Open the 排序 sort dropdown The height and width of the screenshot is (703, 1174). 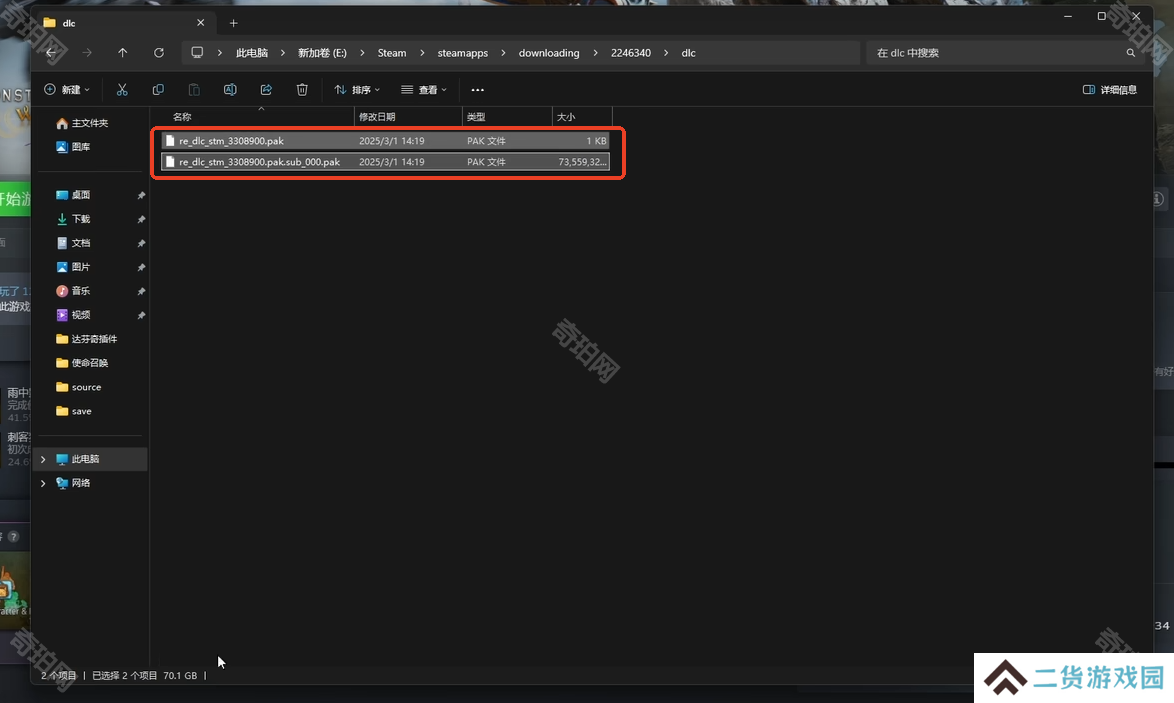click(x=357, y=90)
